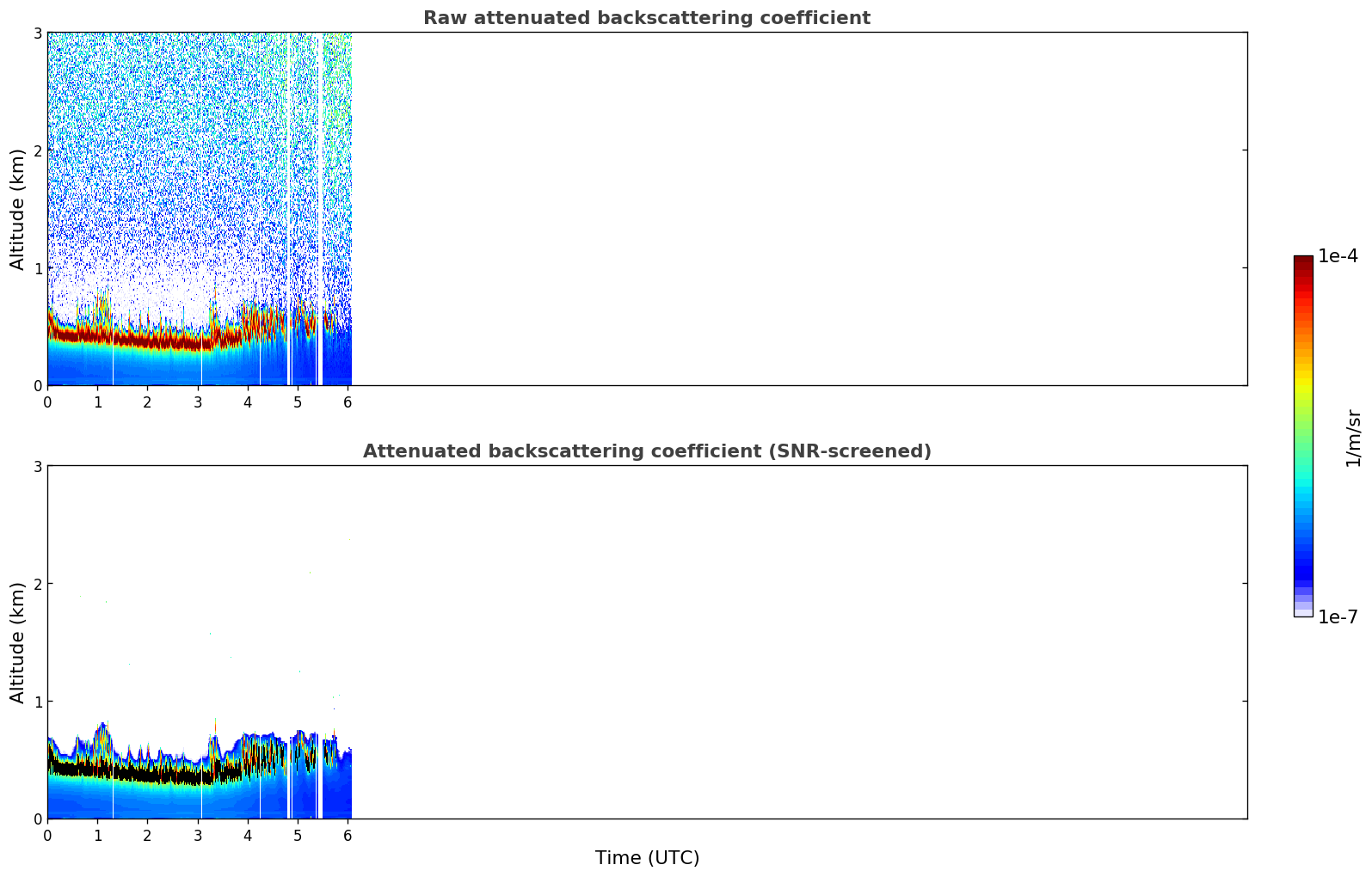Click the '3' tick on the bottom plot's time axis
Screen dimensions: 1372x877
click(198, 835)
